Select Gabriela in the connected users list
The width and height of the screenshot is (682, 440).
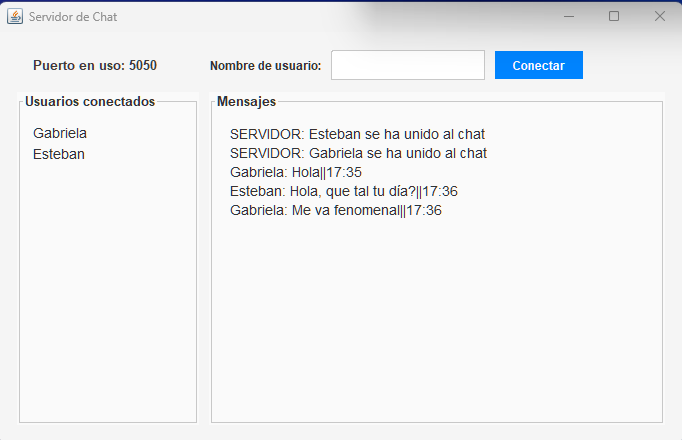tap(60, 133)
